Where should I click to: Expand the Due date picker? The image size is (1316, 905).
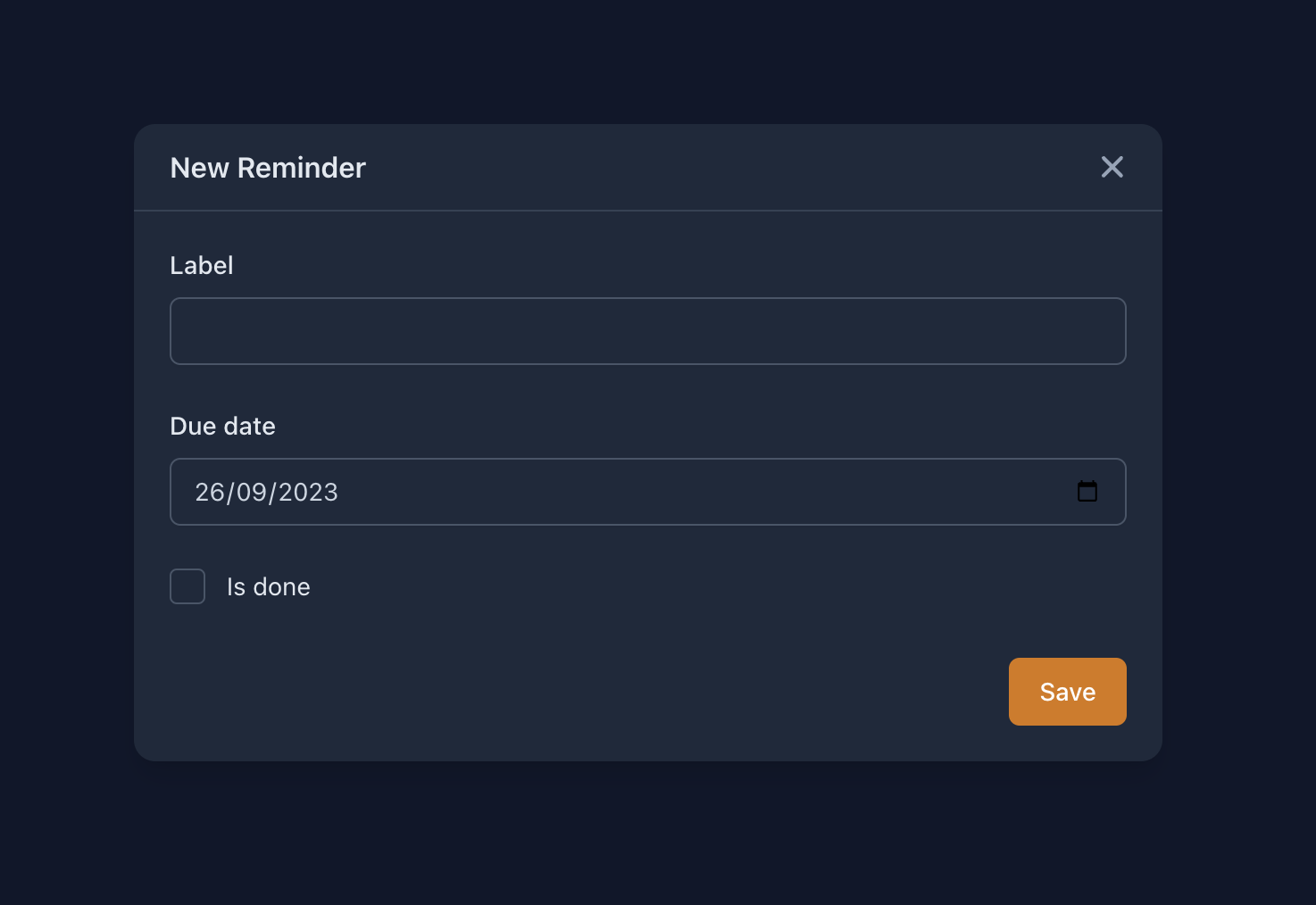(1087, 492)
